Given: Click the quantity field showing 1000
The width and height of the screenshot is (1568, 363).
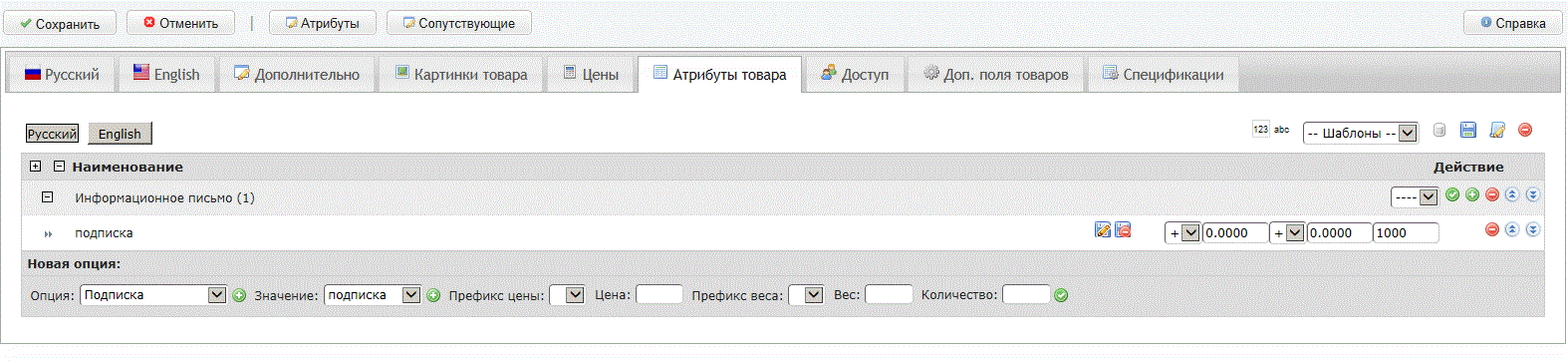Looking at the screenshot, I should coord(1406,232).
